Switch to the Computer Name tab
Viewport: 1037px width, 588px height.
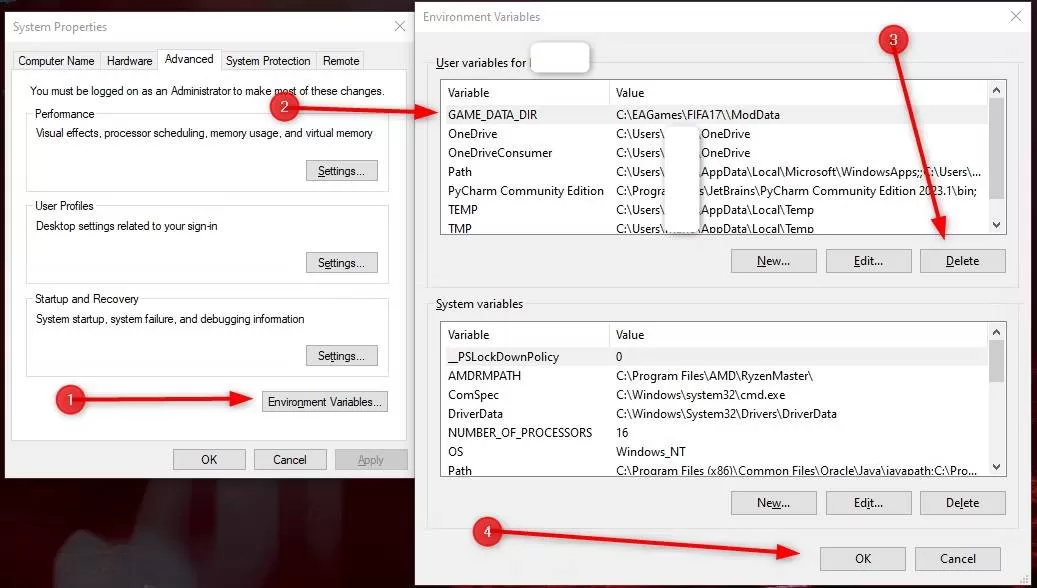coord(56,60)
